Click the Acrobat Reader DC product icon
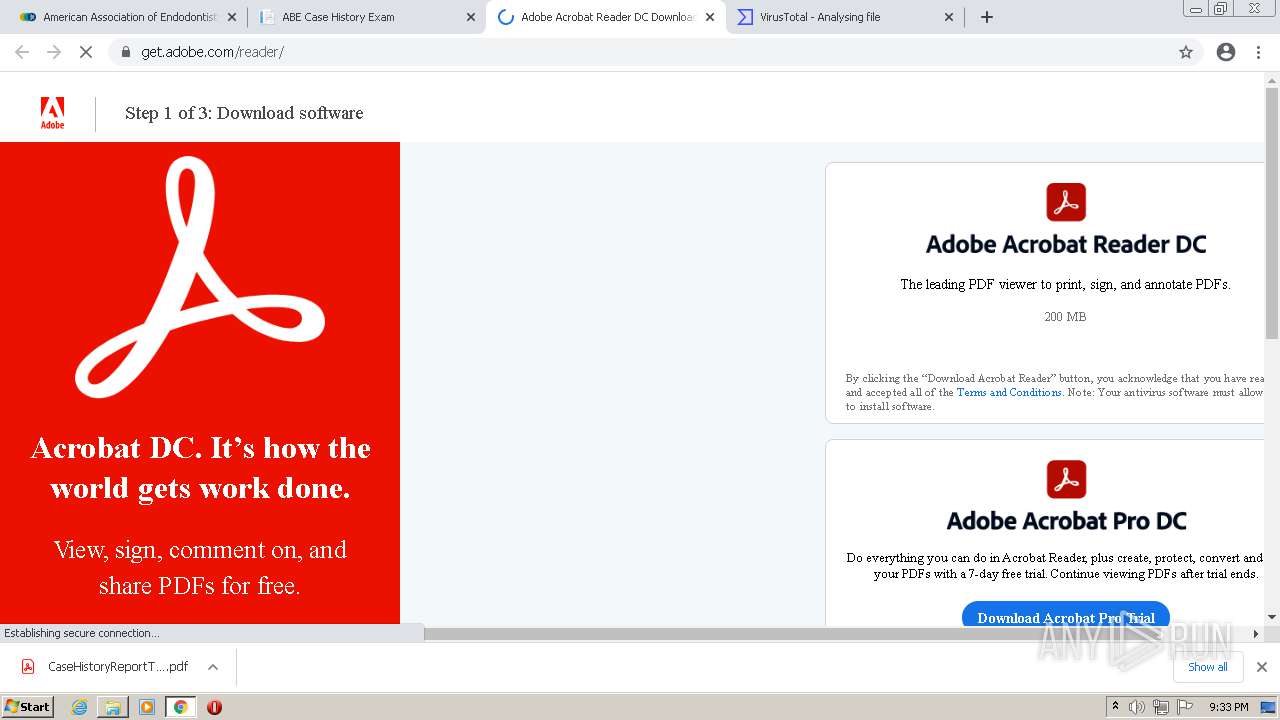 (x=1066, y=202)
